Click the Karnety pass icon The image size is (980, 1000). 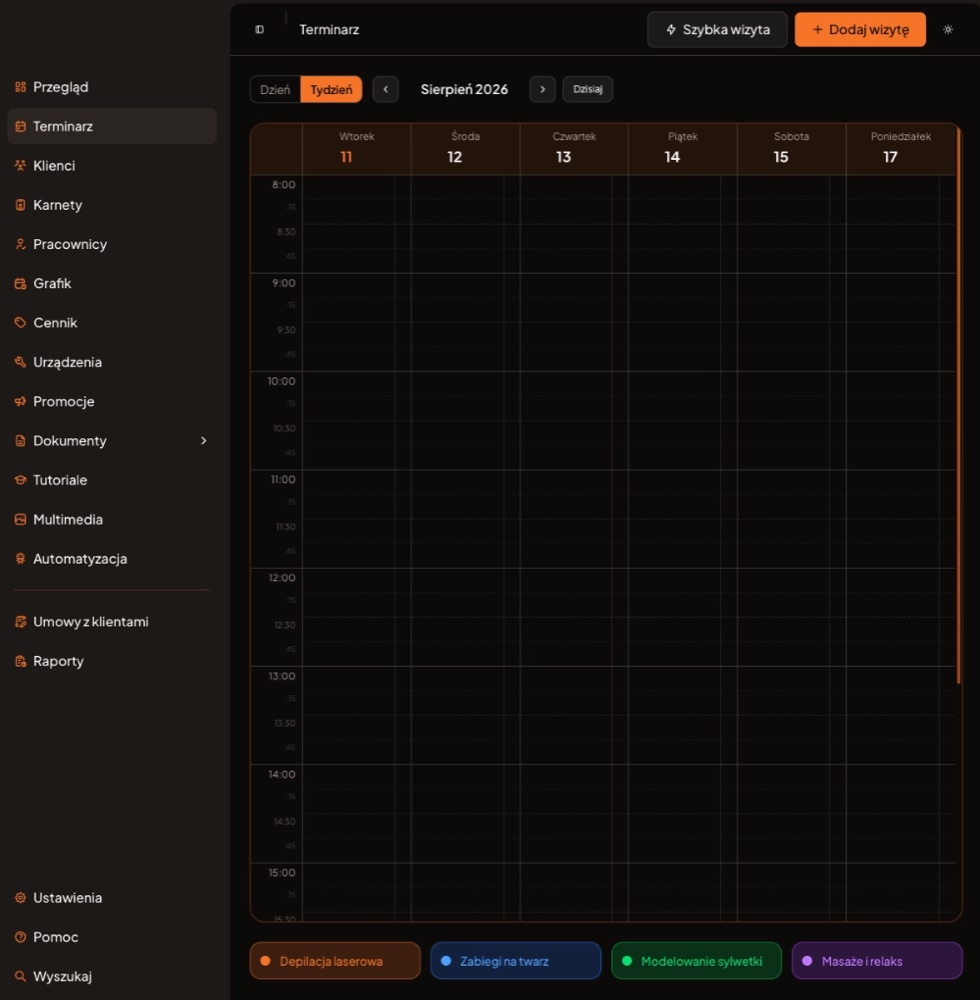click(20, 205)
